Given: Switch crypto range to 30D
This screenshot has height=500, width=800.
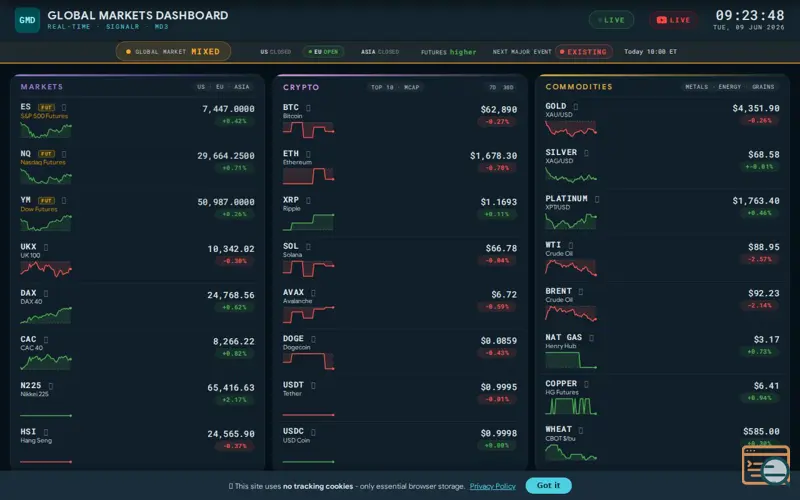Looking at the screenshot, I should [x=508, y=87].
